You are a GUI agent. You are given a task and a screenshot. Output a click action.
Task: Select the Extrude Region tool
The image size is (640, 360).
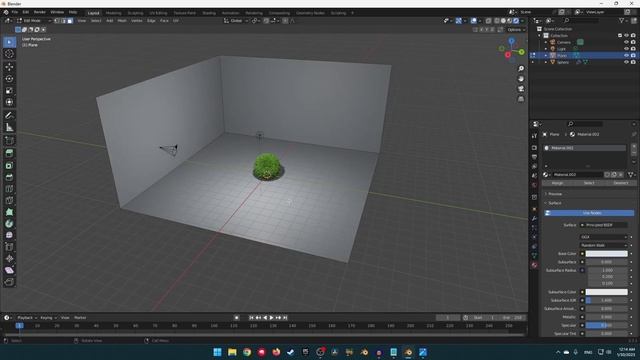pos(9,153)
